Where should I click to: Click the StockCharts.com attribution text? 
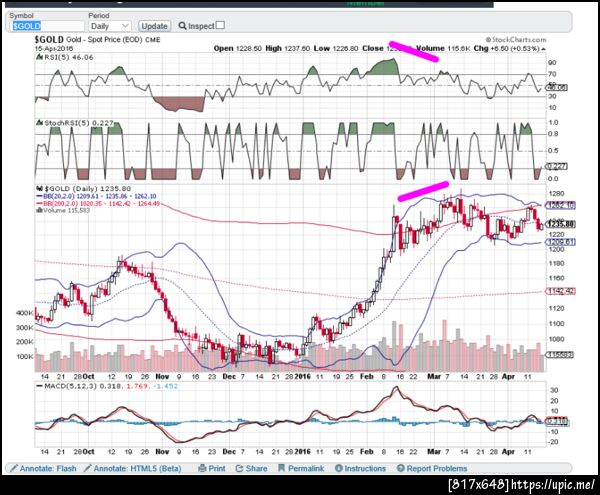pos(516,39)
